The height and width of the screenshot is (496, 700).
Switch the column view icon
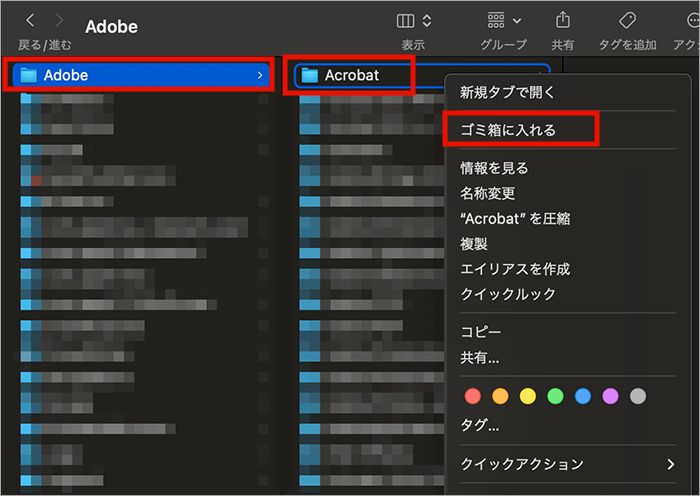point(405,21)
